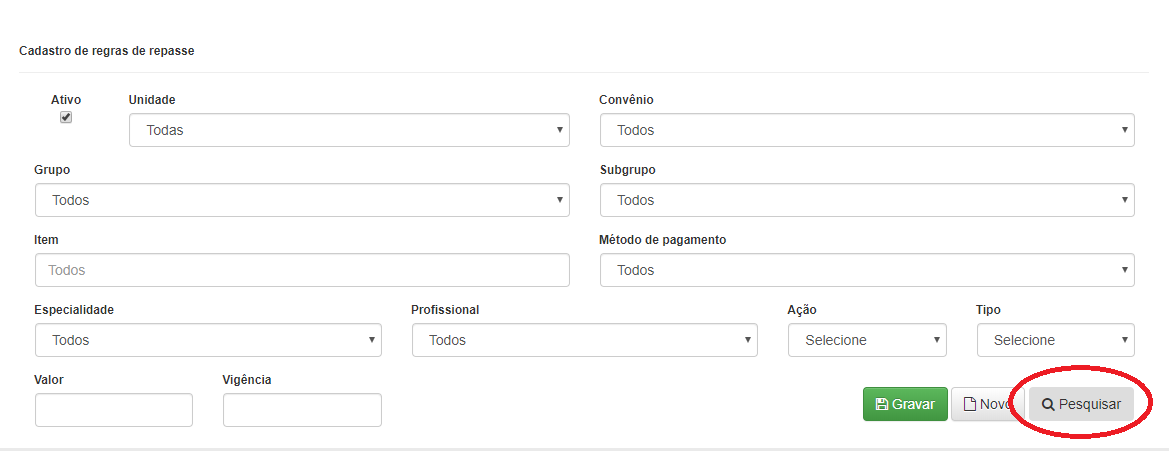The width and height of the screenshot is (1169, 451).
Task: Click the floppy disk icon on Gravar
Action: (882, 404)
